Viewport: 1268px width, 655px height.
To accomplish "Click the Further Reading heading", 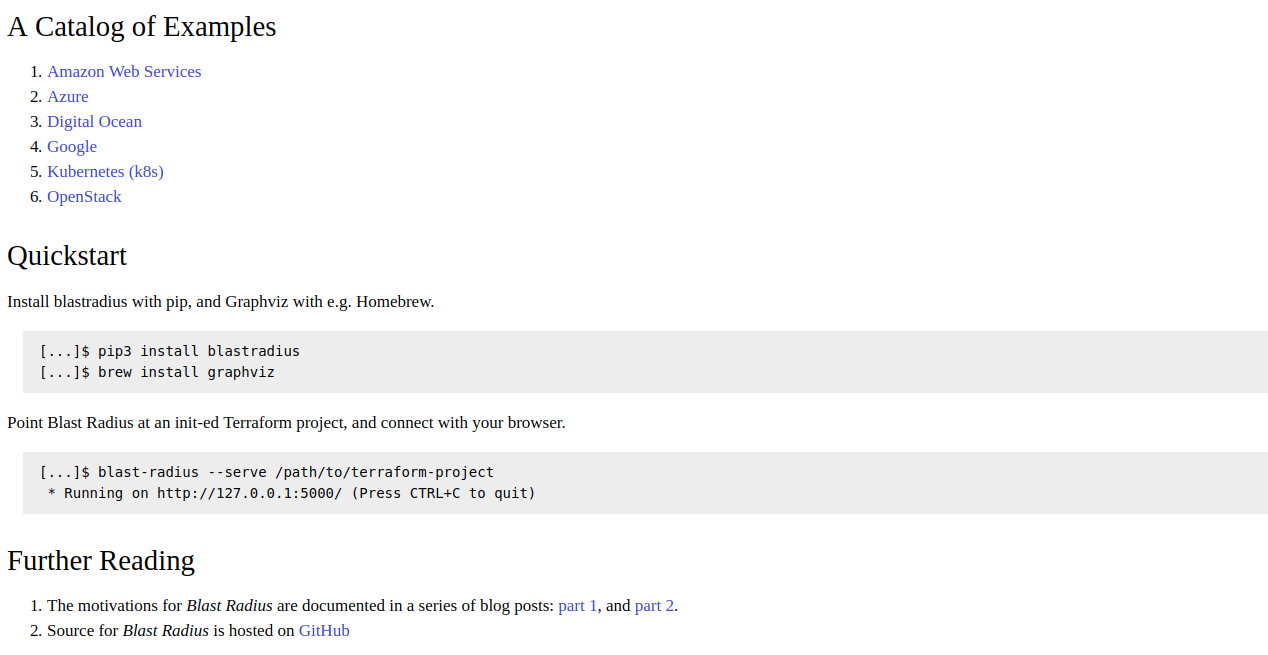I will click(x=101, y=561).
